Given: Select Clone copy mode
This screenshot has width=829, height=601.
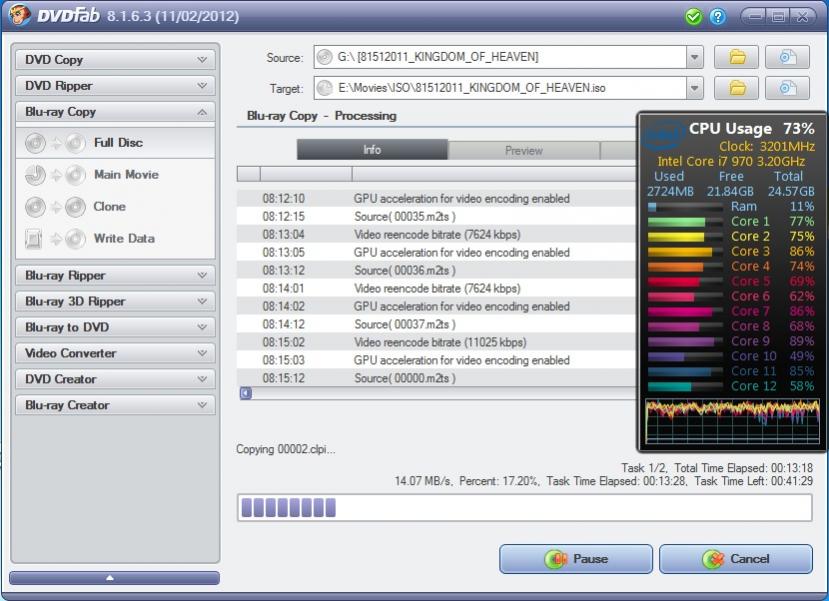Looking at the screenshot, I should (115, 207).
